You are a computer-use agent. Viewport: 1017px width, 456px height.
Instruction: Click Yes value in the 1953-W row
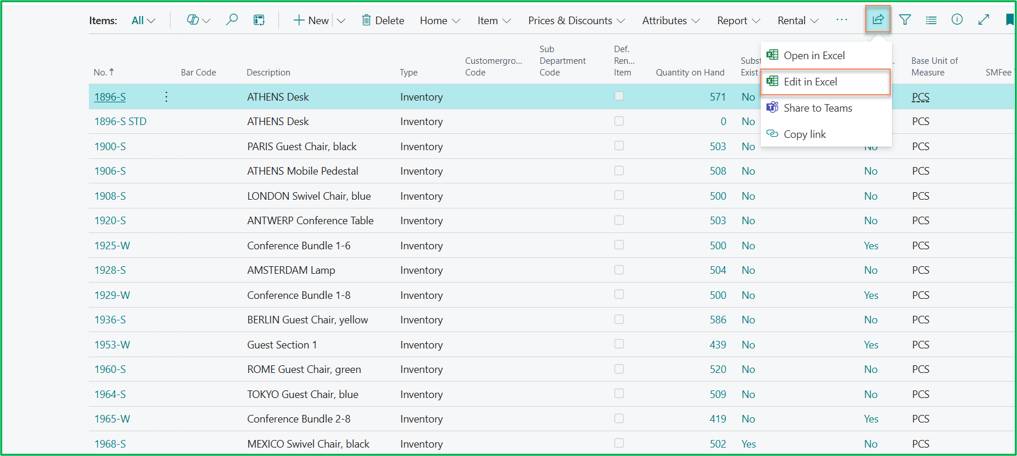pyautogui.click(x=870, y=345)
